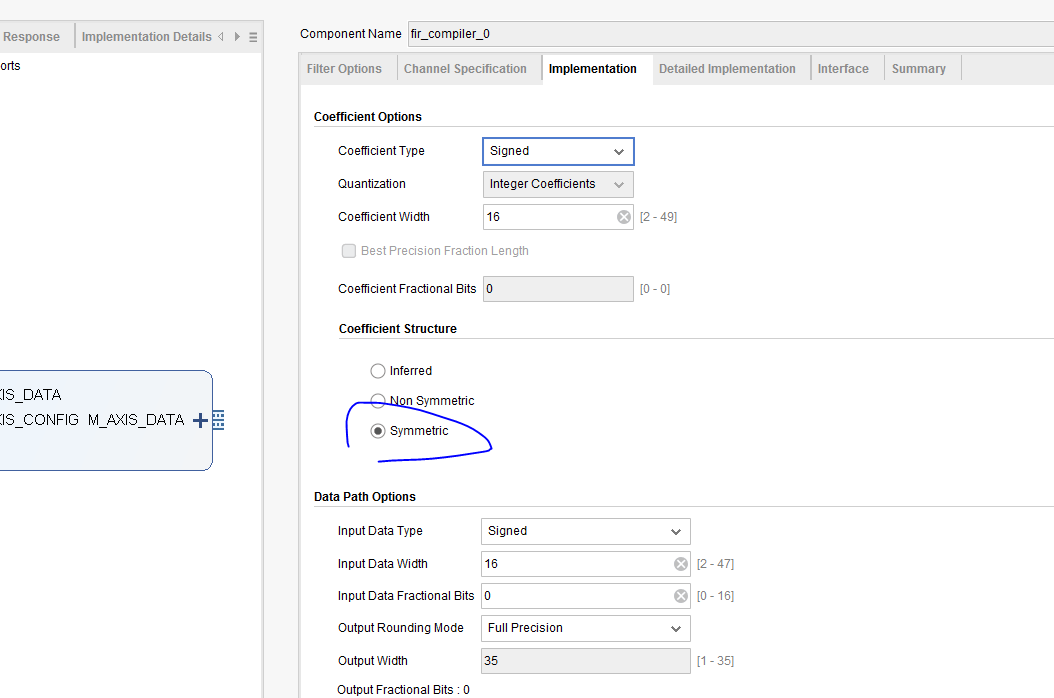This screenshot has height=698, width=1054.
Task: Go to the Interface tab
Action: tap(843, 69)
